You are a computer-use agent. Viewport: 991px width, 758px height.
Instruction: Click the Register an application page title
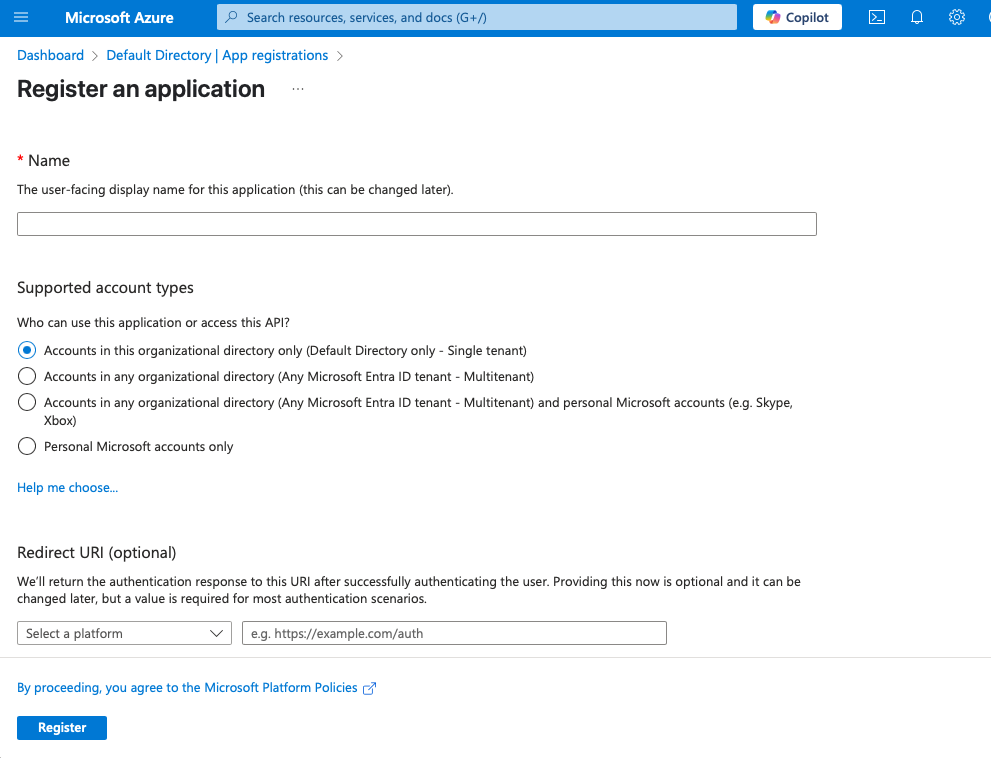point(141,89)
